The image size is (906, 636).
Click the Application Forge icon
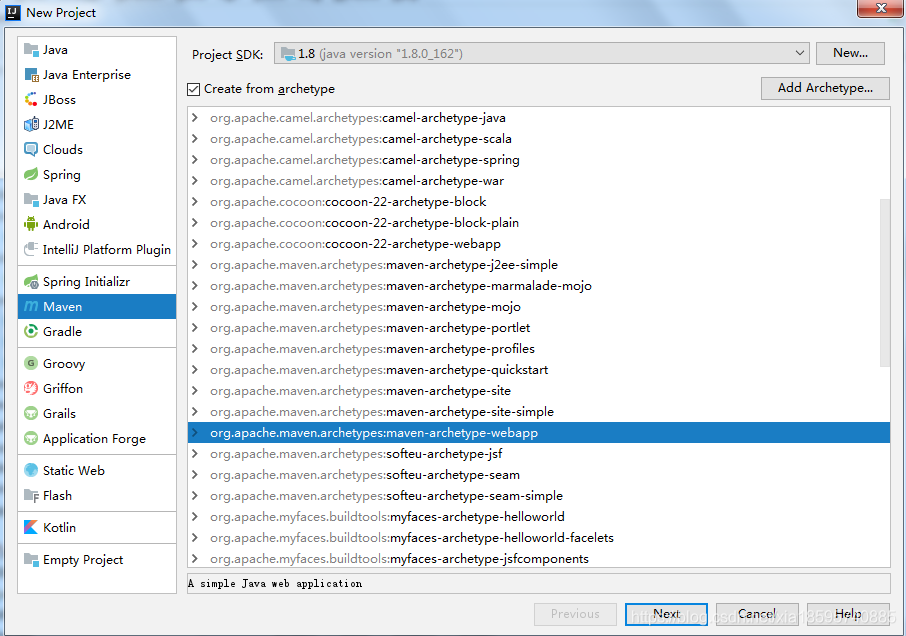point(31,438)
